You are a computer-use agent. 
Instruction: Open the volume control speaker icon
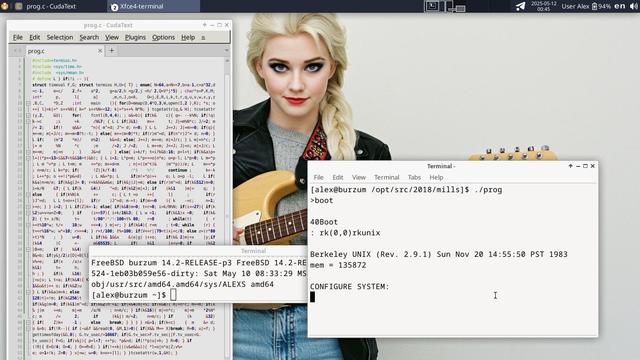[633, 6]
